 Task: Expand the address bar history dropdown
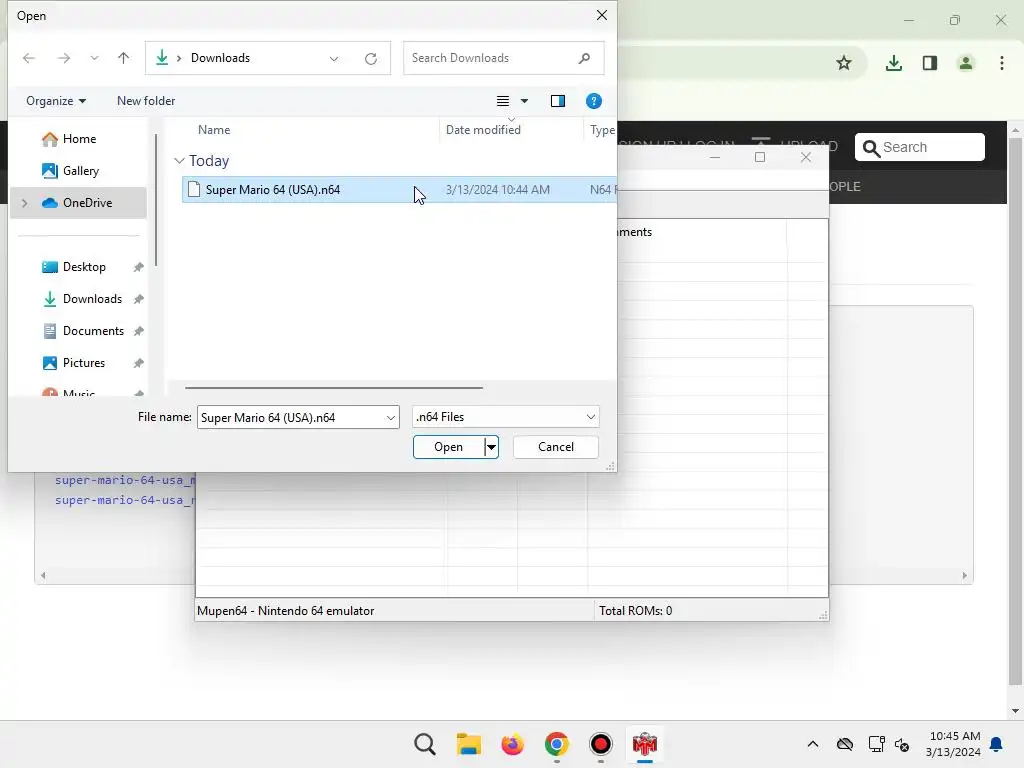(x=334, y=59)
